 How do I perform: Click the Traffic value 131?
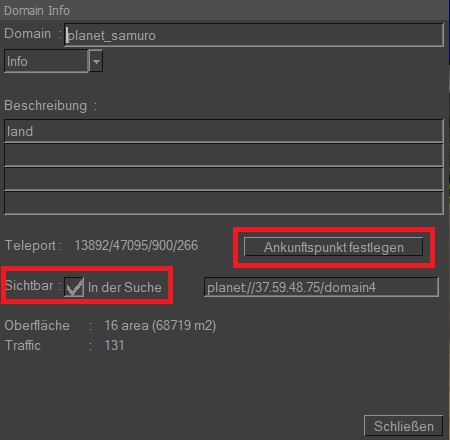114,345
